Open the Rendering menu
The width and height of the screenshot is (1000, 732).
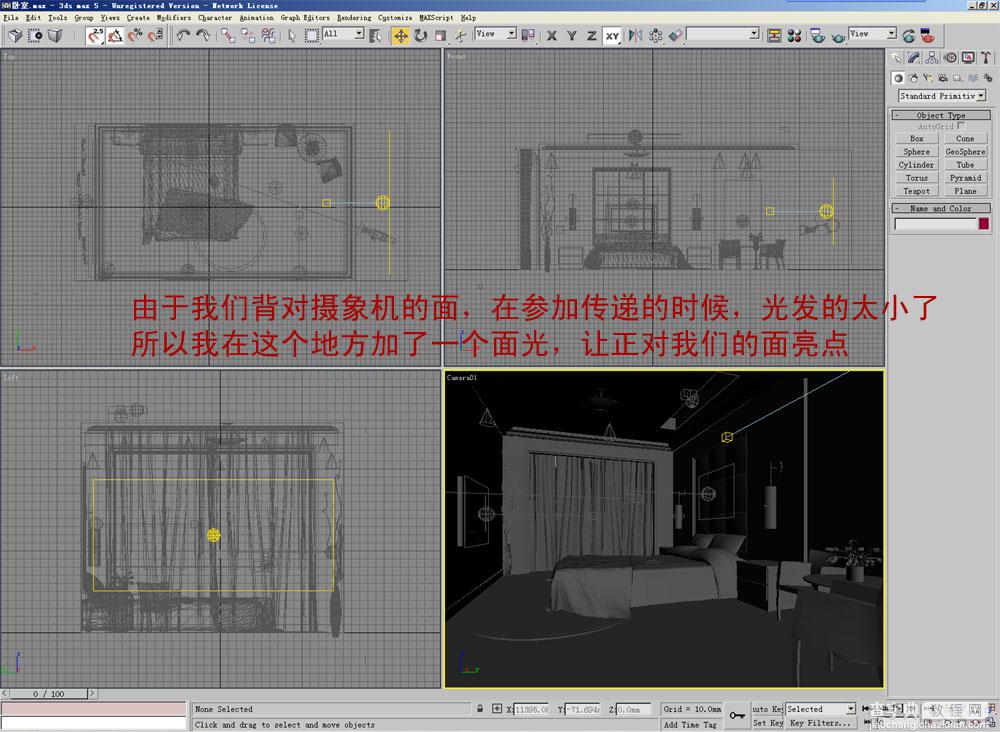click(x=354, y=18)
